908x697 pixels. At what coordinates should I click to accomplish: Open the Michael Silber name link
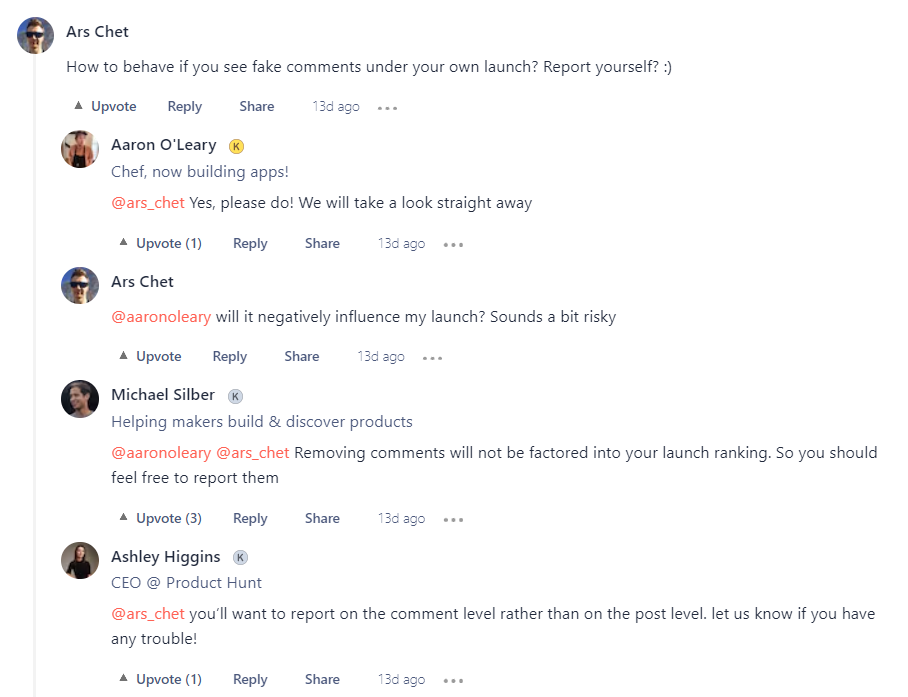(163, 395)
